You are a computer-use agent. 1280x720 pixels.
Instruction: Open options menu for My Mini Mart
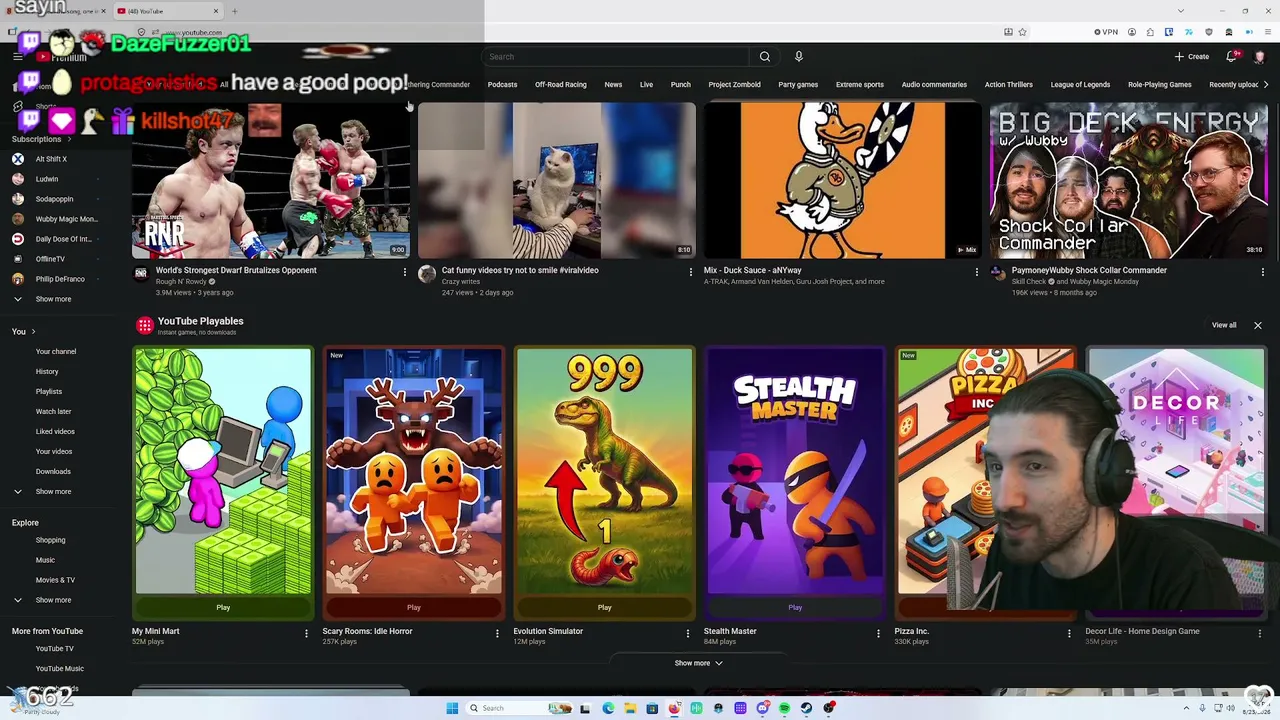(x=306, y=633)
